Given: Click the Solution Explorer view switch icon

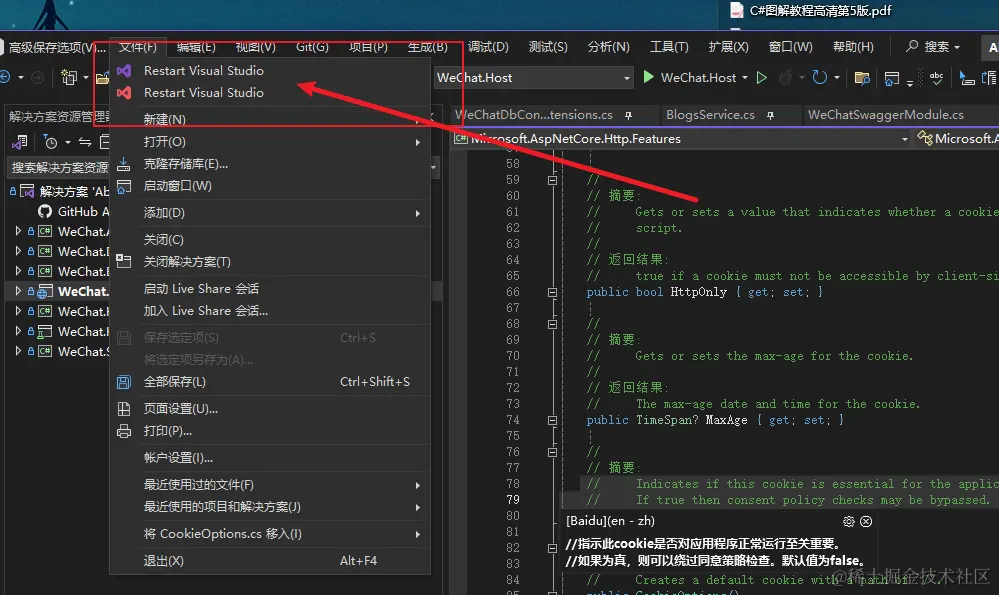Looking at the screenshot, I should pyautogui.click(x=20, y=141).
